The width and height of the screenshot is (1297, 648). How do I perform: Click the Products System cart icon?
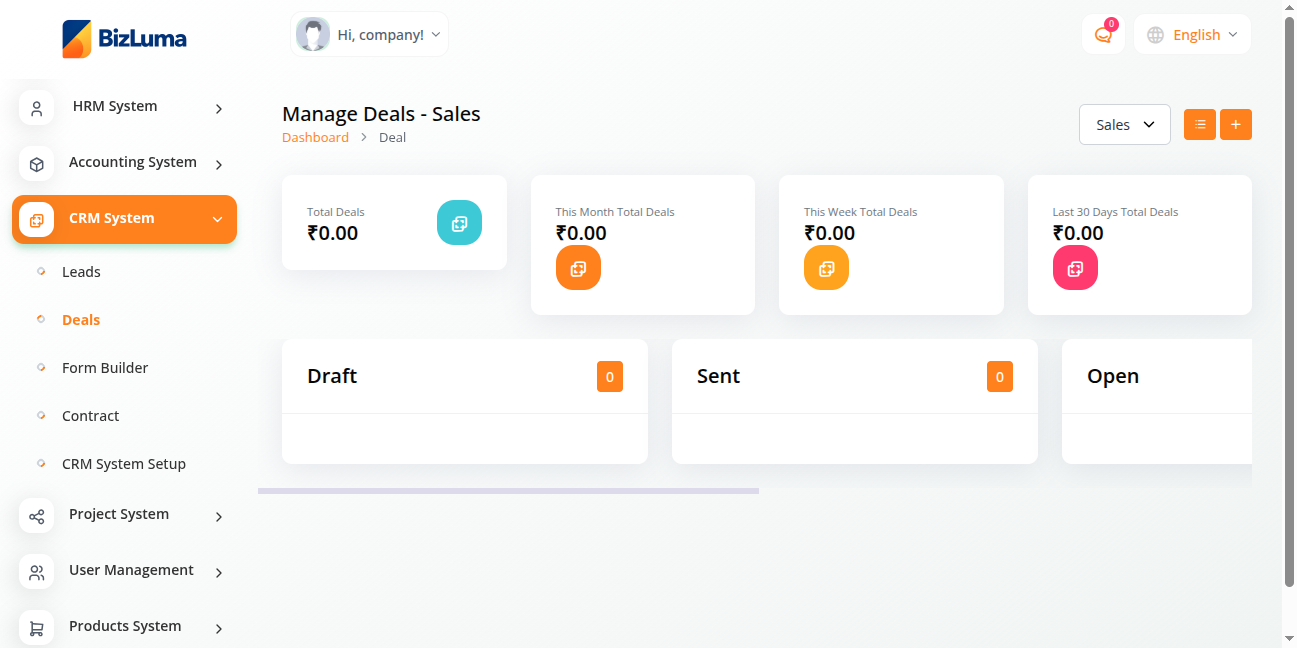[x=37, y=628]
